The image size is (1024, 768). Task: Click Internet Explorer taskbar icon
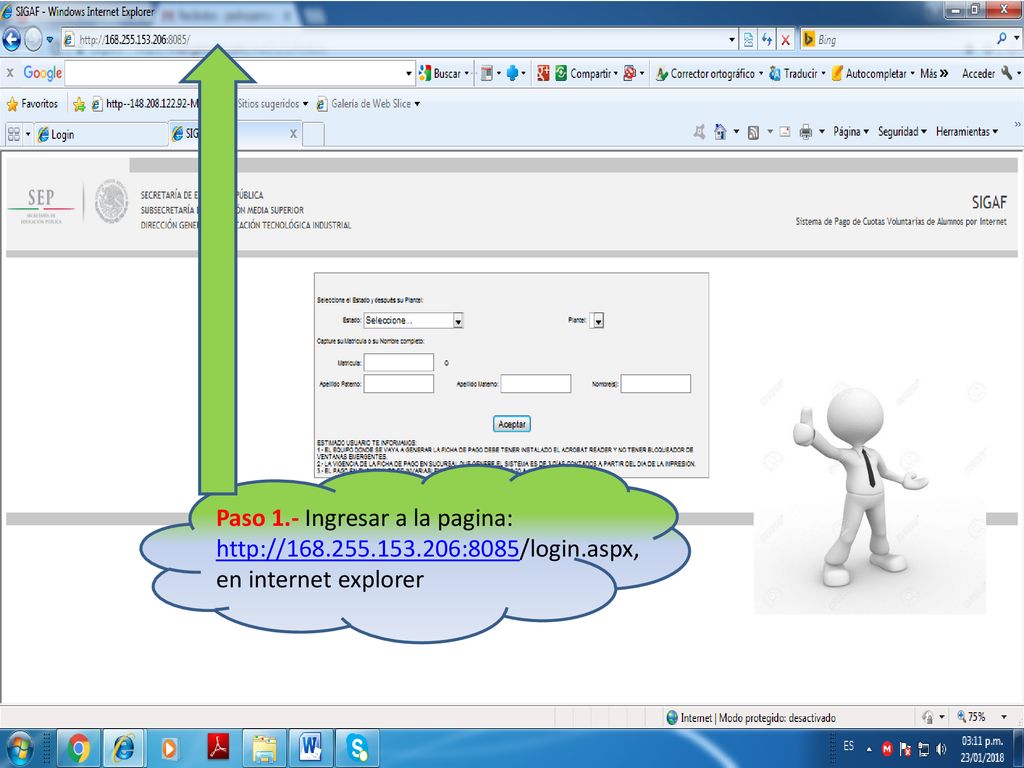124,748
